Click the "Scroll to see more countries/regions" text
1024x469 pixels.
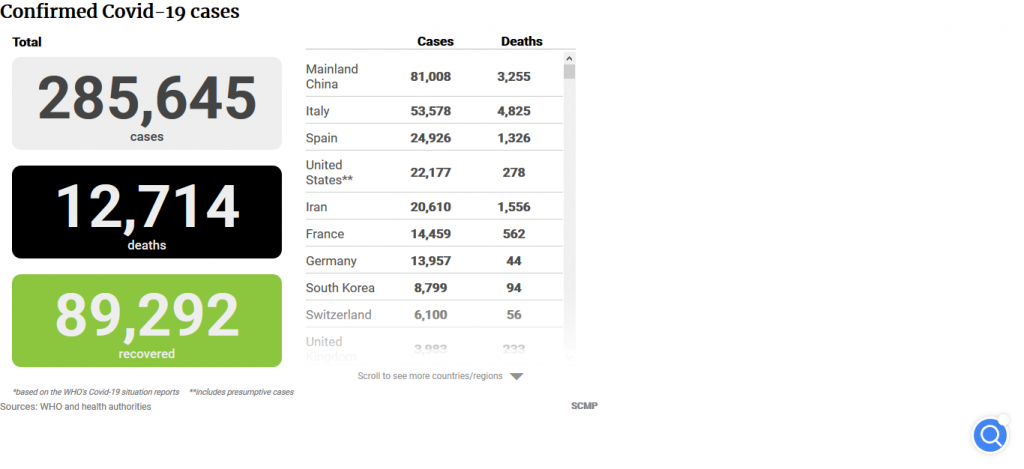coord(431,377)
